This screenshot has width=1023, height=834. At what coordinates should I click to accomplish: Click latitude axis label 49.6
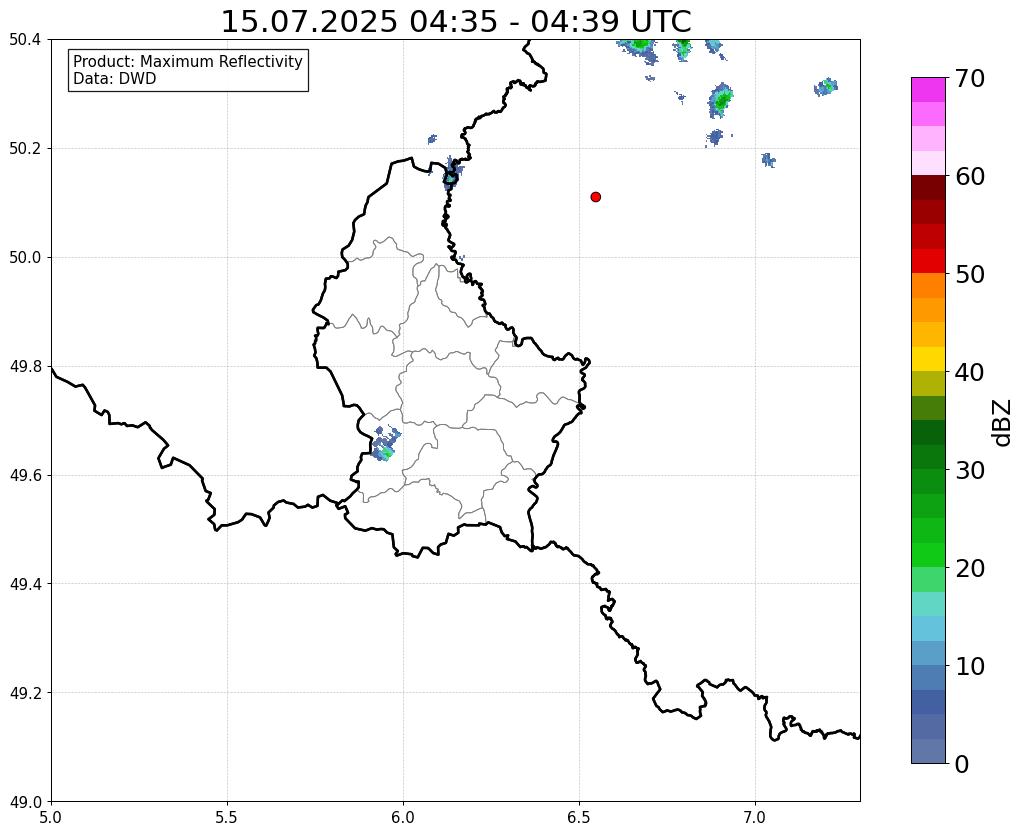pyautogui.click(x=25, y=476)
